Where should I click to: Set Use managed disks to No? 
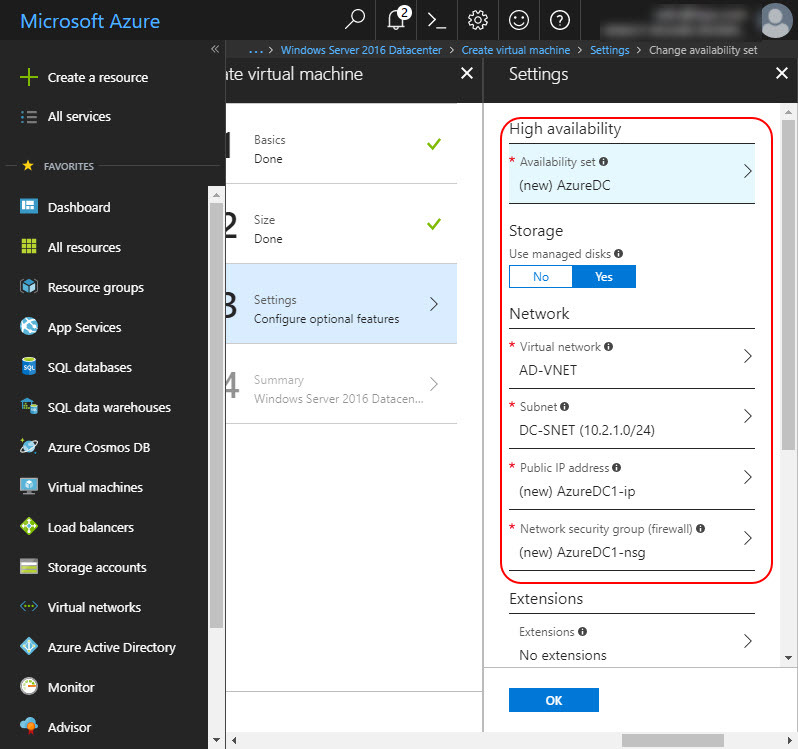pos(541,276)
